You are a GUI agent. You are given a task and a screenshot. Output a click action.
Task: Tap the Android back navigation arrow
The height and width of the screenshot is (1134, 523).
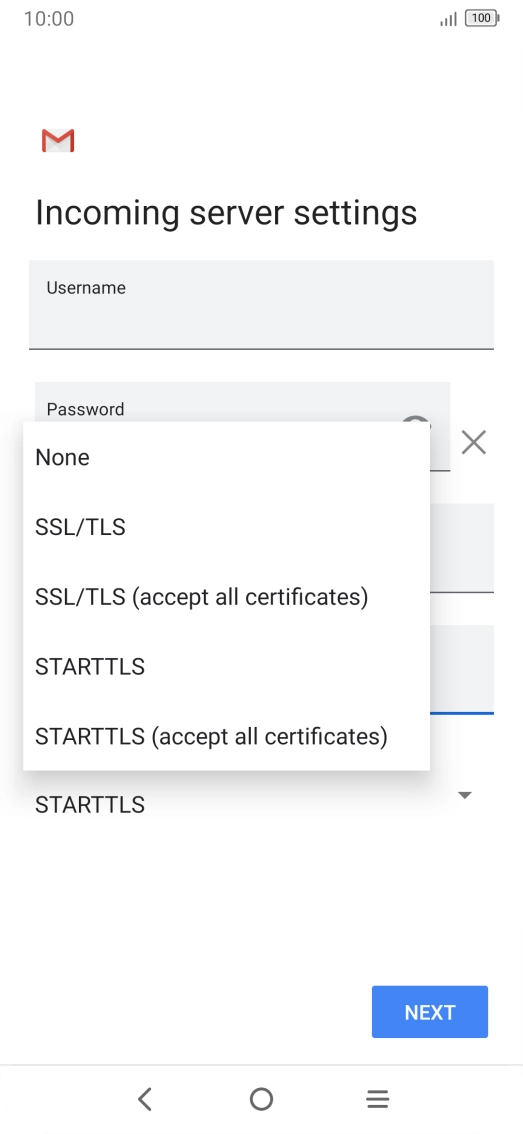click(x=145, y=1099)
